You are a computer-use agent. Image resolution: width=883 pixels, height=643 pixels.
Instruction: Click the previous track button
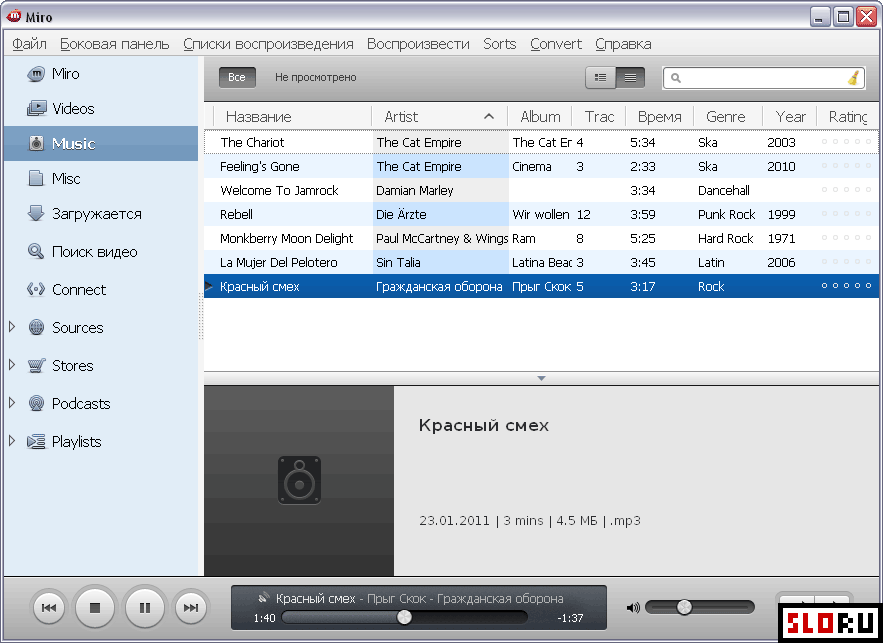[48, 607]
